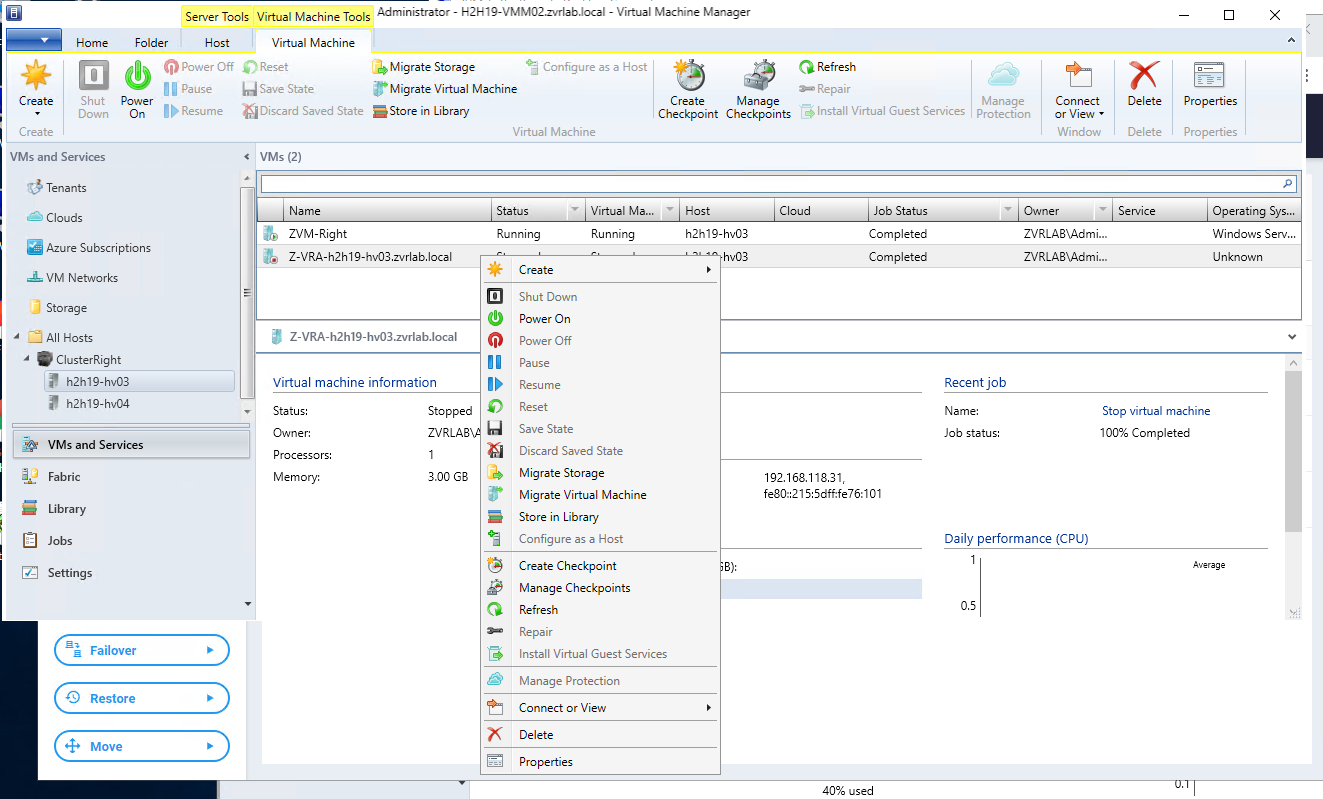The image size is (1323, 799).
Task: Choose Refresh from the context menu
Action: [x=600, y=610]
